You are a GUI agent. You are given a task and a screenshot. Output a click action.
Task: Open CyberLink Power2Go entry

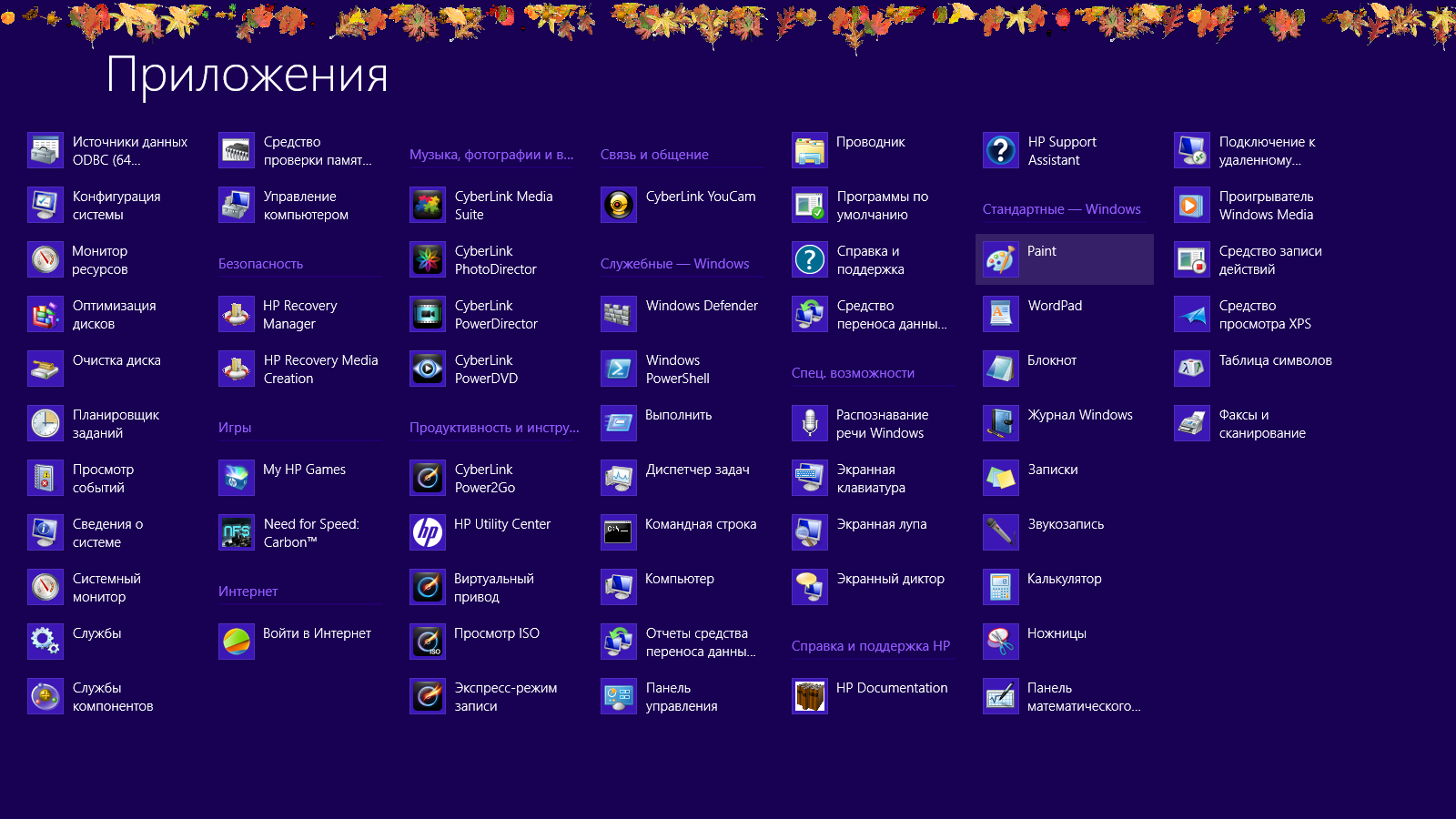click(x=463, y=478)
